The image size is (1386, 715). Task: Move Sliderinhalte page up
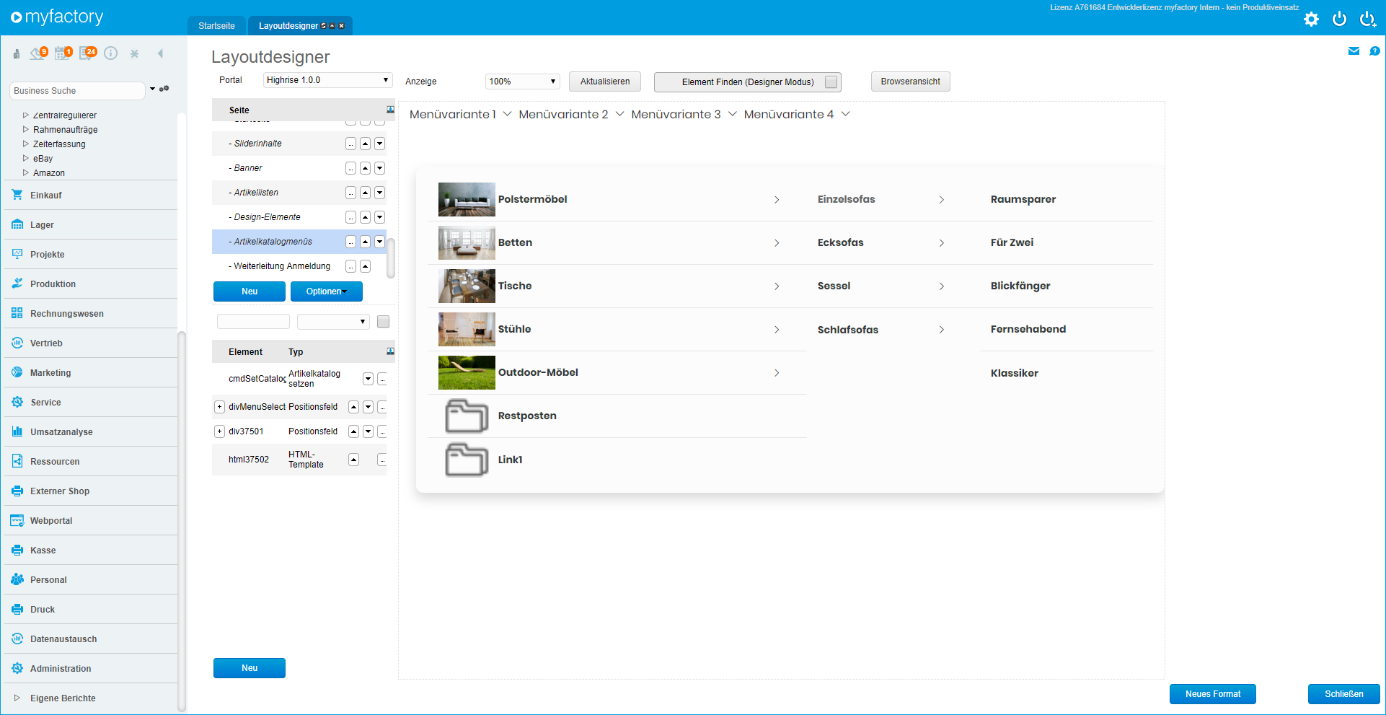pos(365,144)
